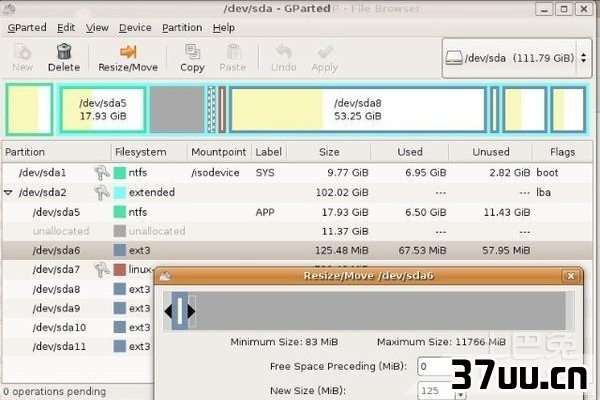
Task: Click the Paste toolbar icon
Action: coord(233,52)
